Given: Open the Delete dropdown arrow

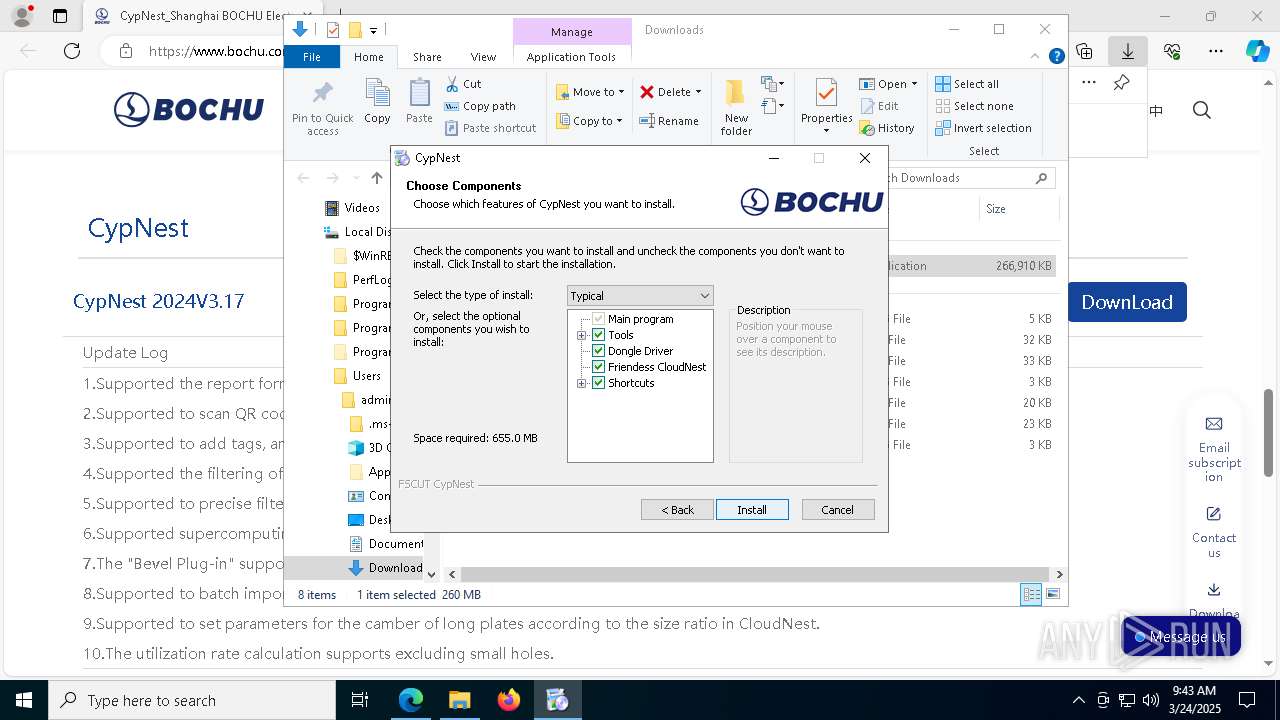Looking at the screenshot, I should coord(698,92).
